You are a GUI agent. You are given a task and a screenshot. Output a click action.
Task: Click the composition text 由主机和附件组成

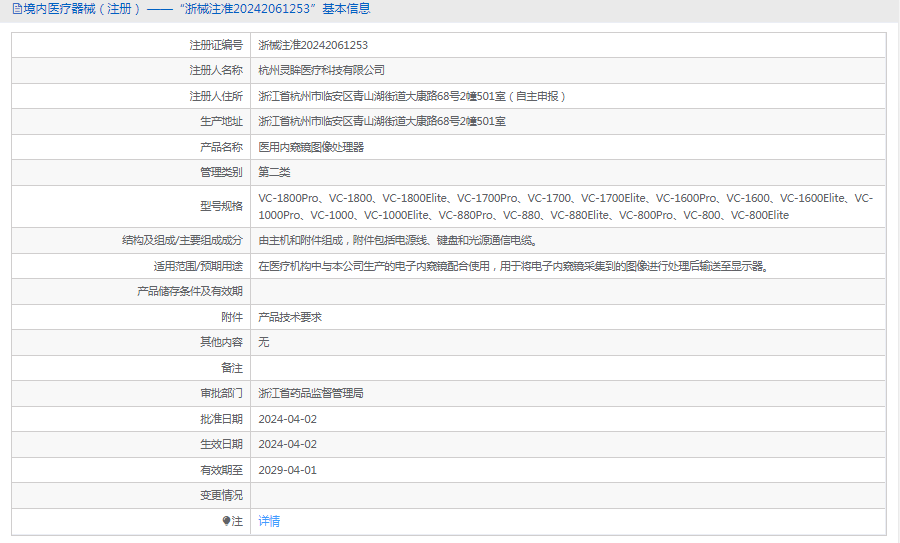(397, 241)
